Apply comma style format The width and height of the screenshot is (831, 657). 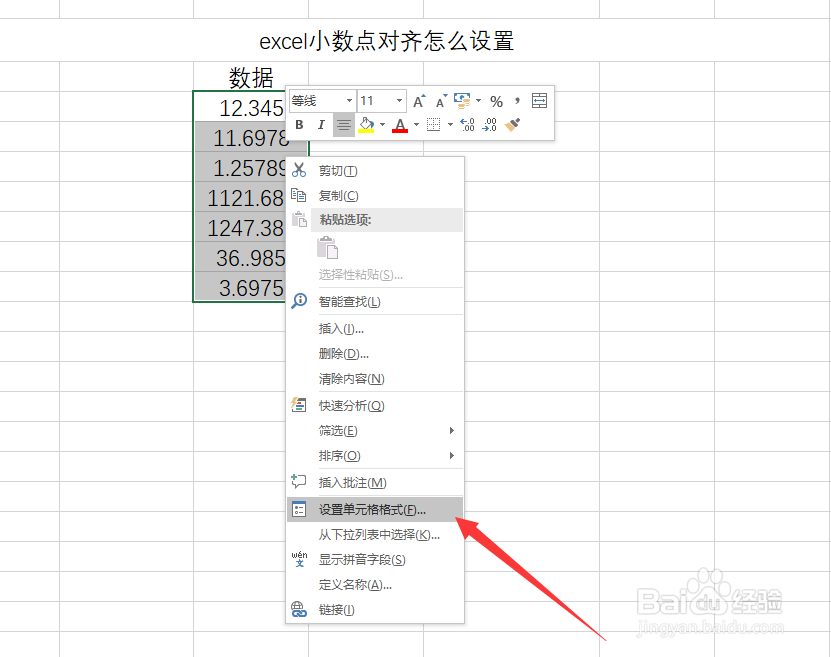pyautogui.click(x=517, y=101)
